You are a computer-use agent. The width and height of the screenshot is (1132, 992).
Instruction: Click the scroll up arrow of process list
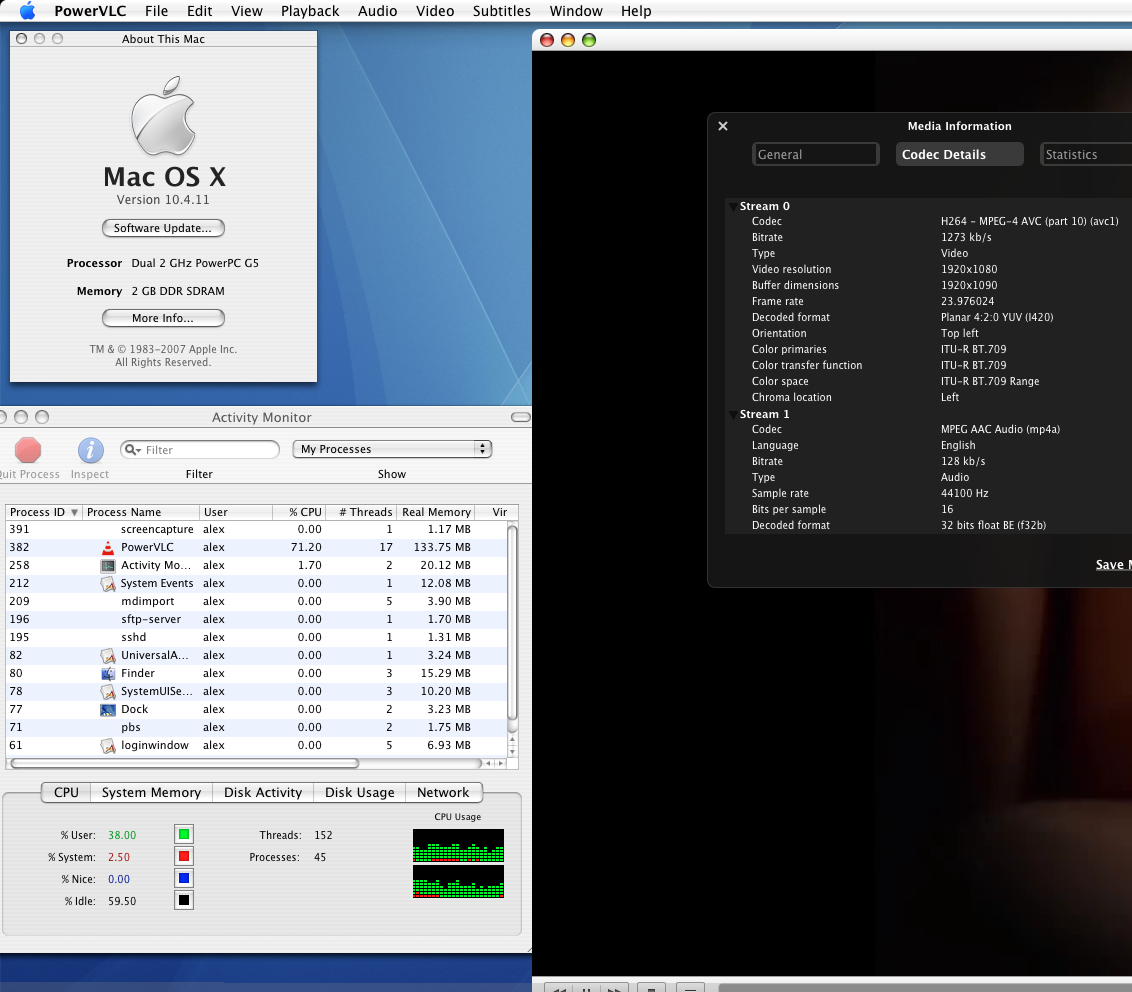[x=513, y=740]
